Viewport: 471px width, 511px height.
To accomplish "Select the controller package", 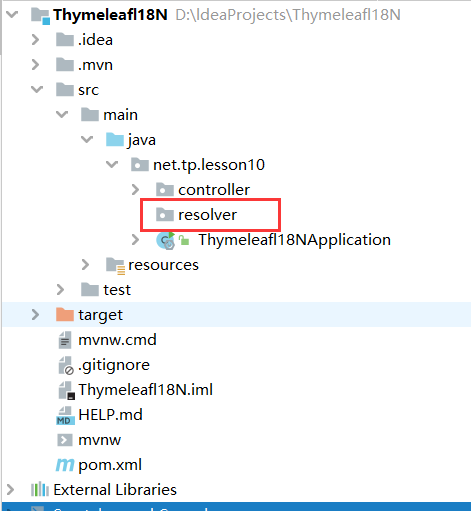I will tap(214, 190).
